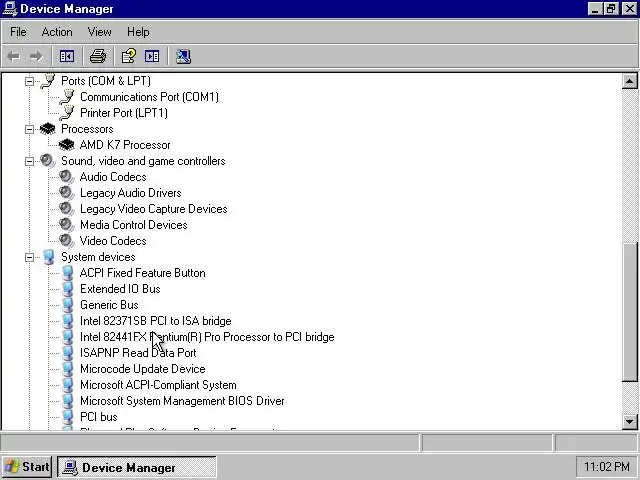This screenshot has width=640, height=480.
Task: Select AMD K7 Processor text
Action: 125,145
